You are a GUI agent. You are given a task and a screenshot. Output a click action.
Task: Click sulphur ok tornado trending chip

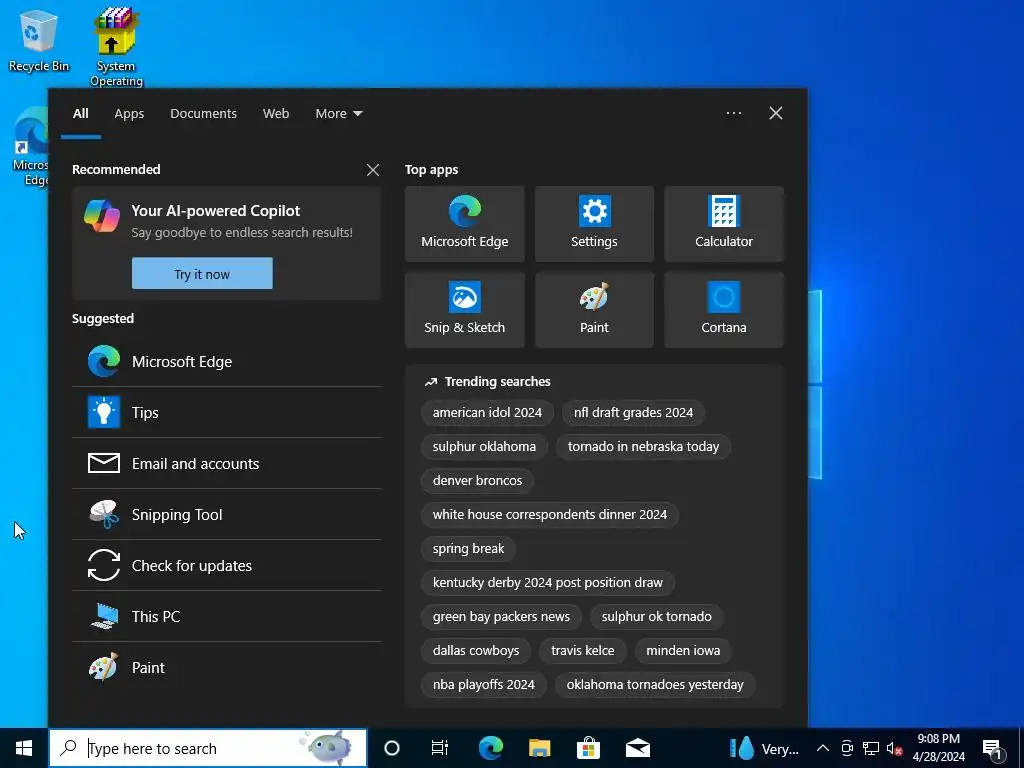pos(656,616)
